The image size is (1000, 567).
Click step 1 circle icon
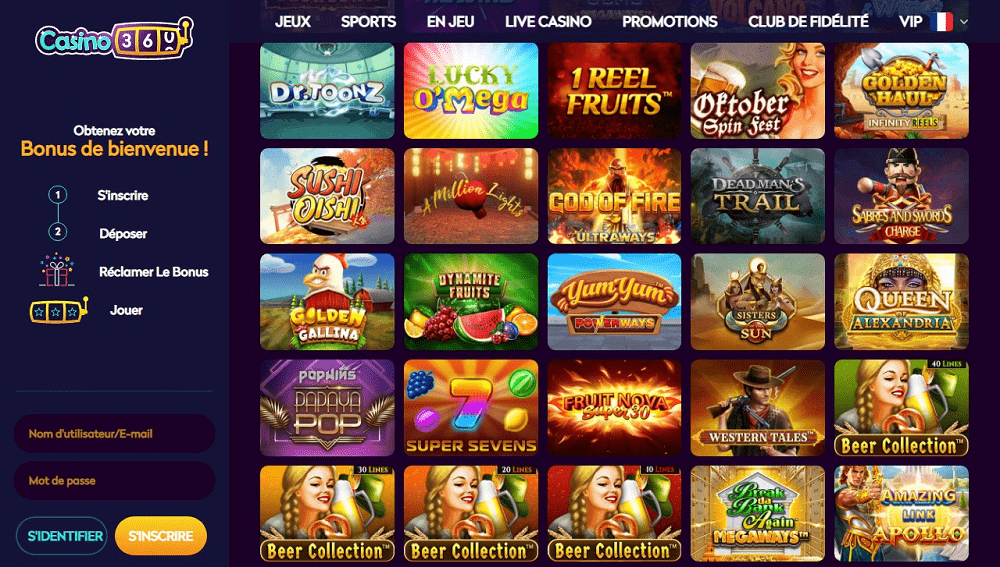point(58,195)
